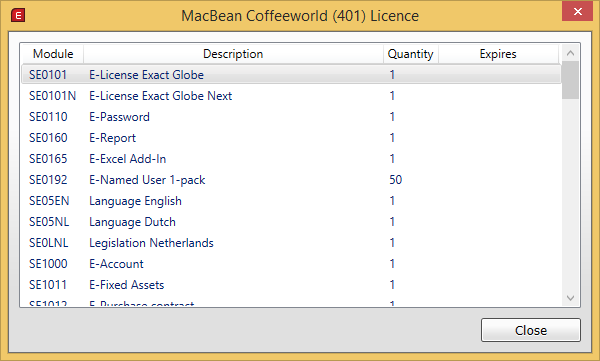Select the SE0101N Exact Globe Next row
Viewport: 600px width, 361px height.
coord(292,96)
